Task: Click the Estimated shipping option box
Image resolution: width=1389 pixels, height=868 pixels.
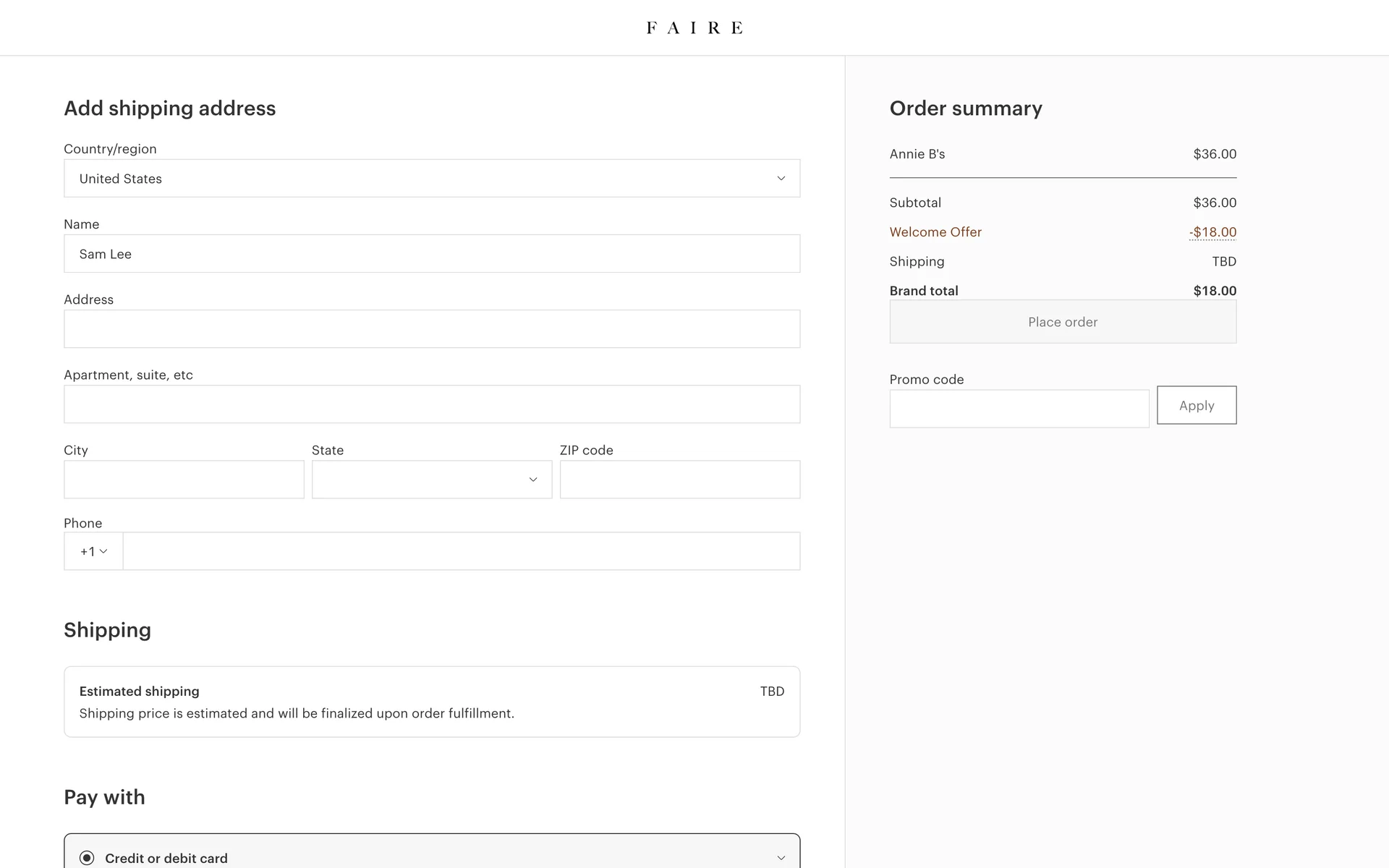Action: coord(431,702)
